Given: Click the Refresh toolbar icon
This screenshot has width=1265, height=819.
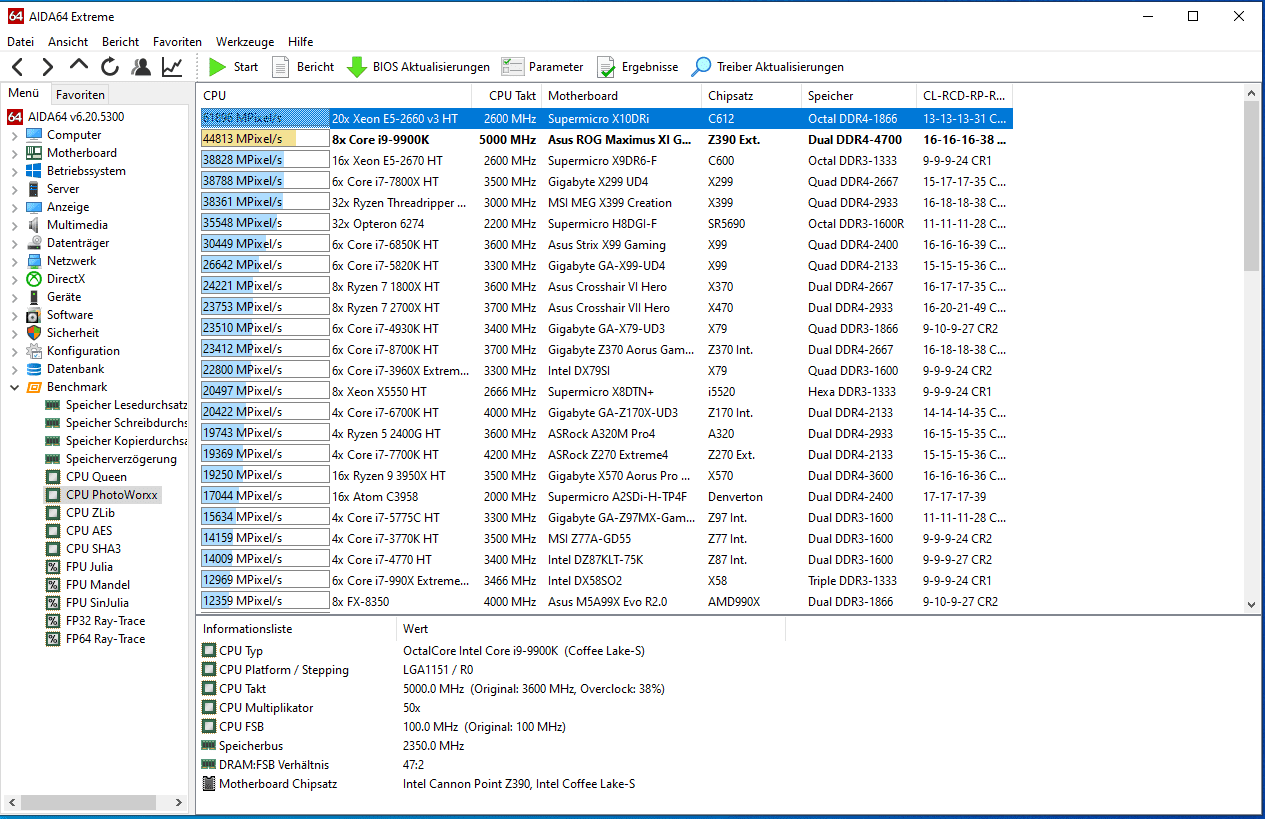Looking at the screenshot, I should (x=110, y=67).
